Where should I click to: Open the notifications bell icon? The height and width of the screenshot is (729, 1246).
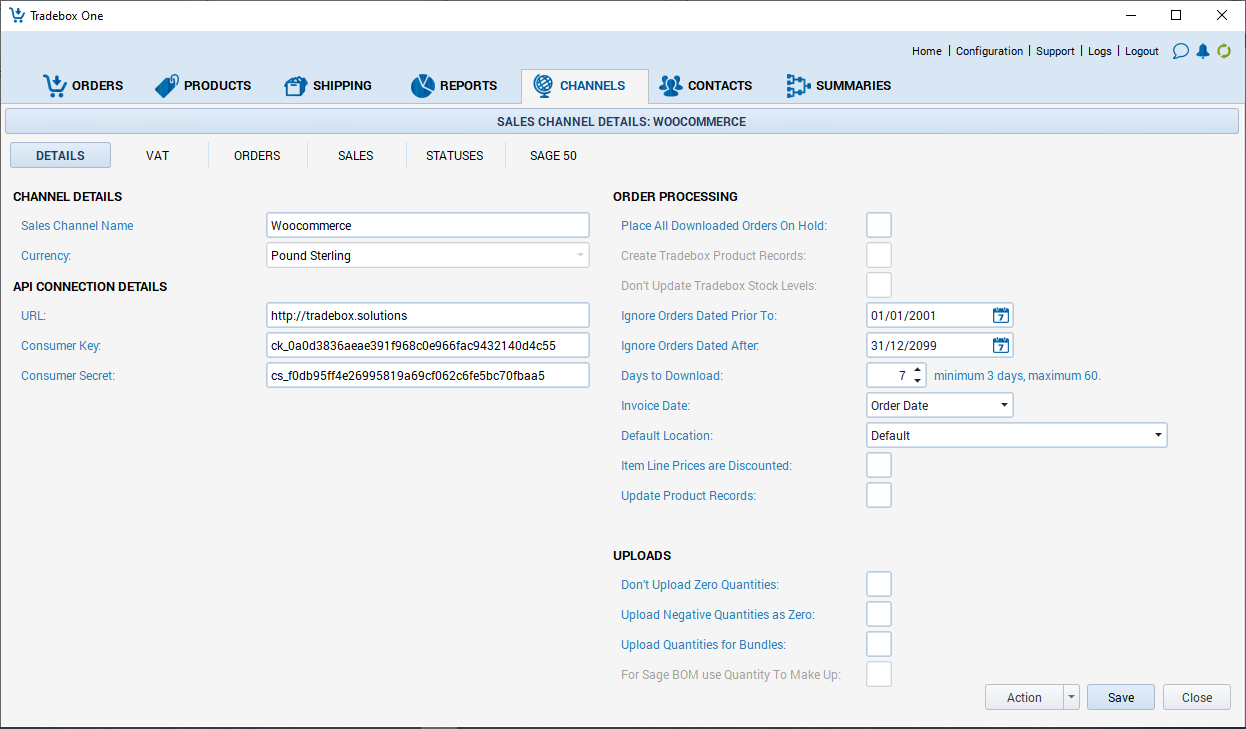pos(1203,51)
